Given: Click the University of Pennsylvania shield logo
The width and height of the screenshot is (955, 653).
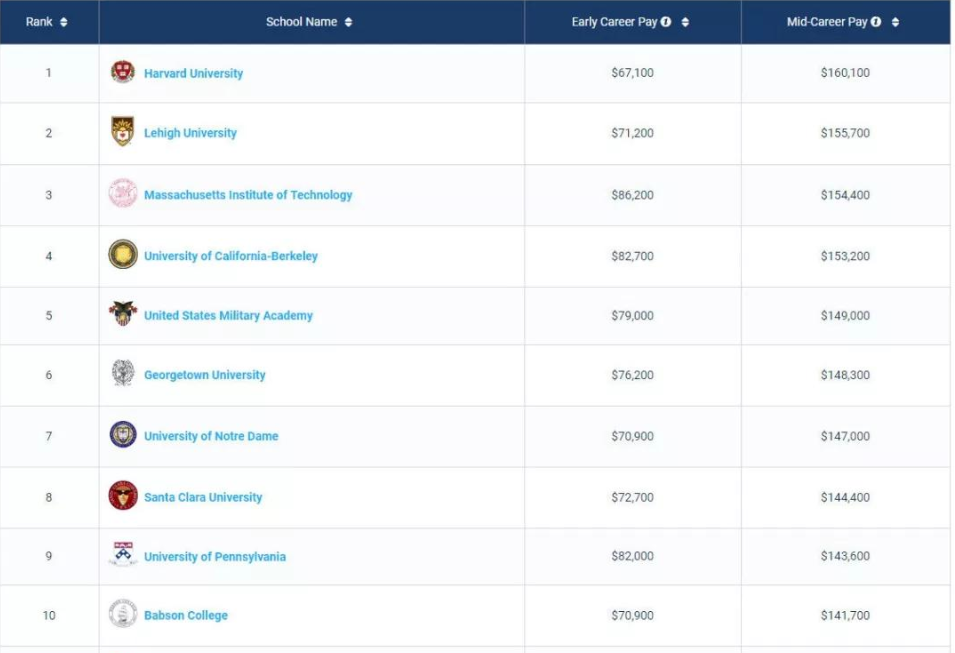Looking at the screenshot, I should tap(122, 554).
